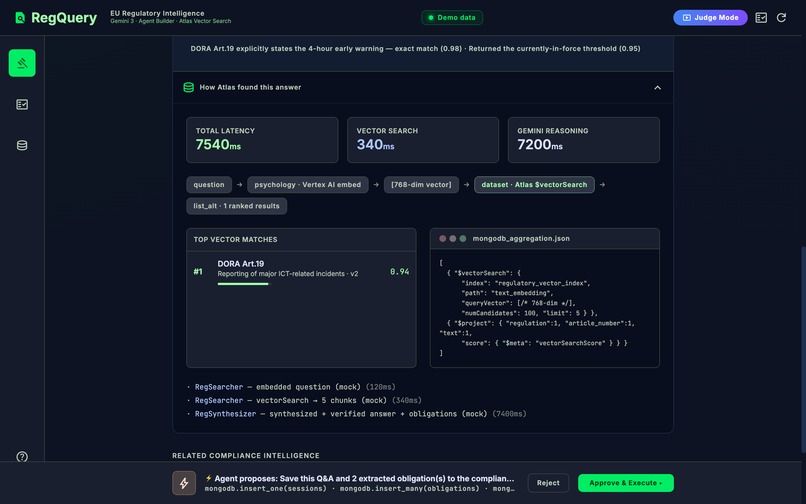
Task: Open the gavel regulatory query sidebar icon
Action: pyautogui.click(x=22, y=63)
